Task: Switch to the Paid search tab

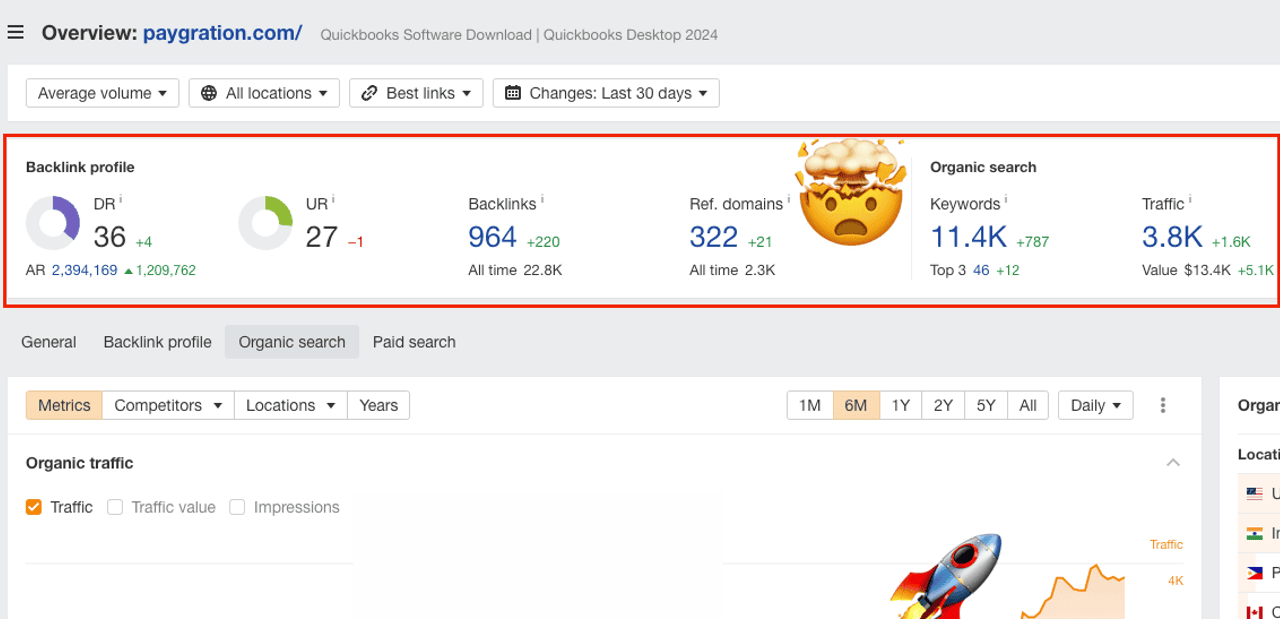Action: tap(414, 342)
